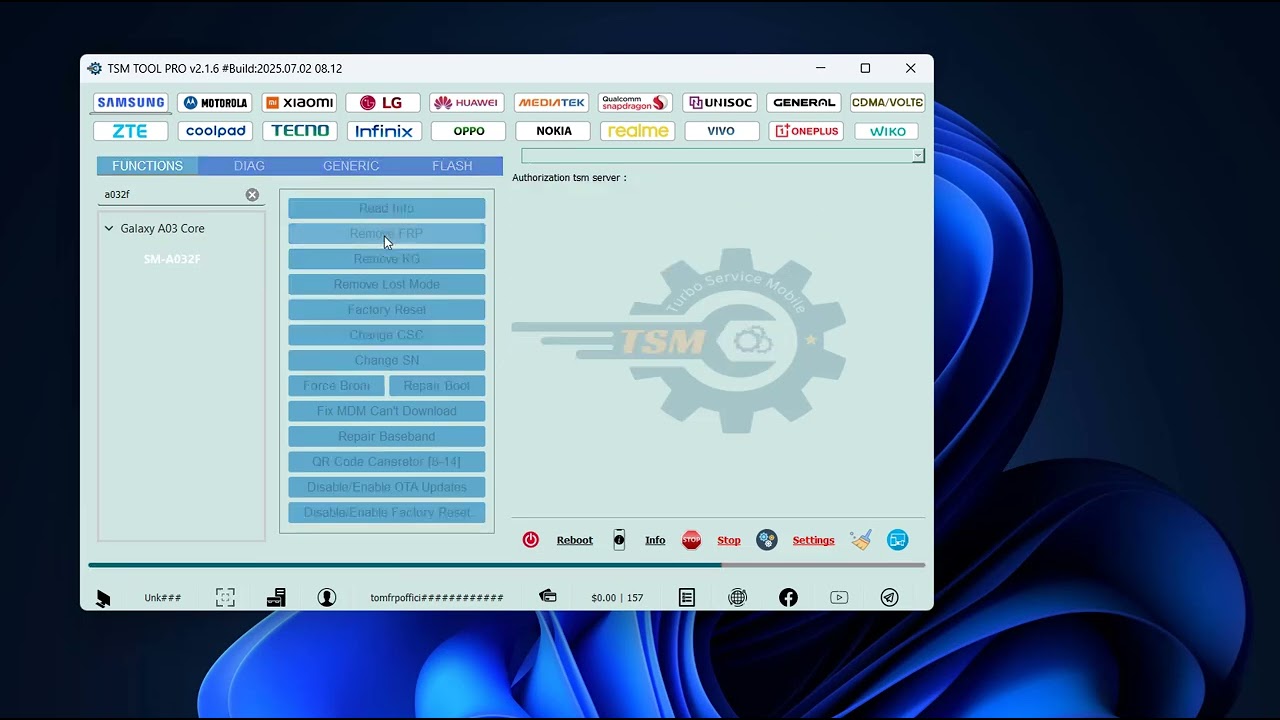Select the Huawei brand button
This screenshot has width=1280, height=720.
tap(467, 103)
